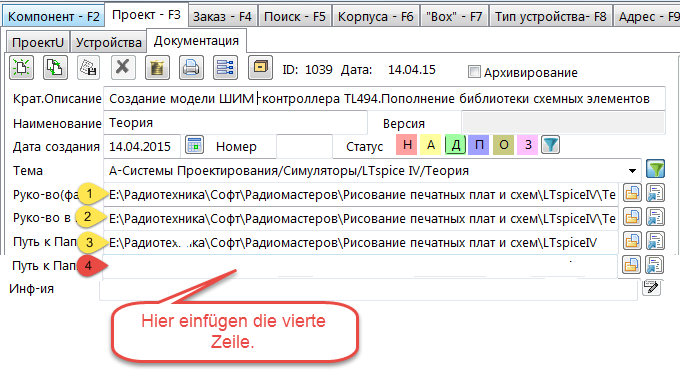Delete the record with the X icon
This screenshot has height=371, width=680.
tap(123, 68)
